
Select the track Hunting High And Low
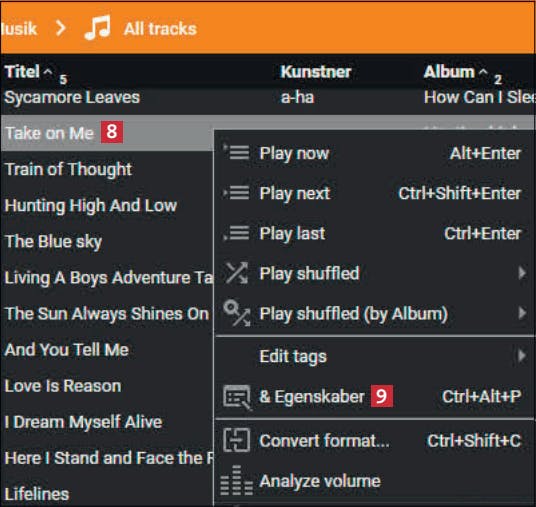point(91,205)
